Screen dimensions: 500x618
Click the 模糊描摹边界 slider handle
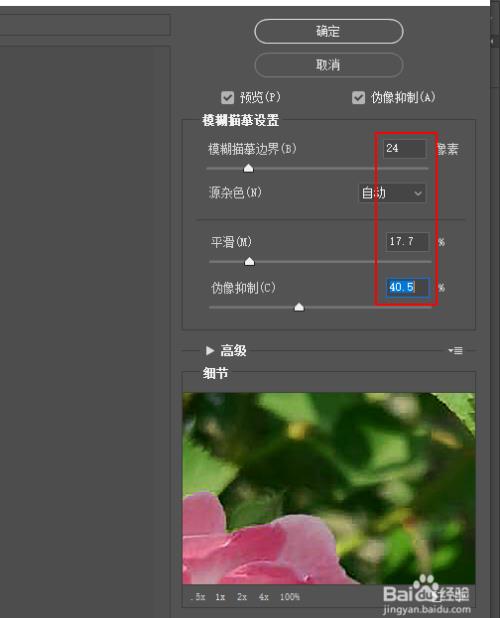[x=248, y=168]
